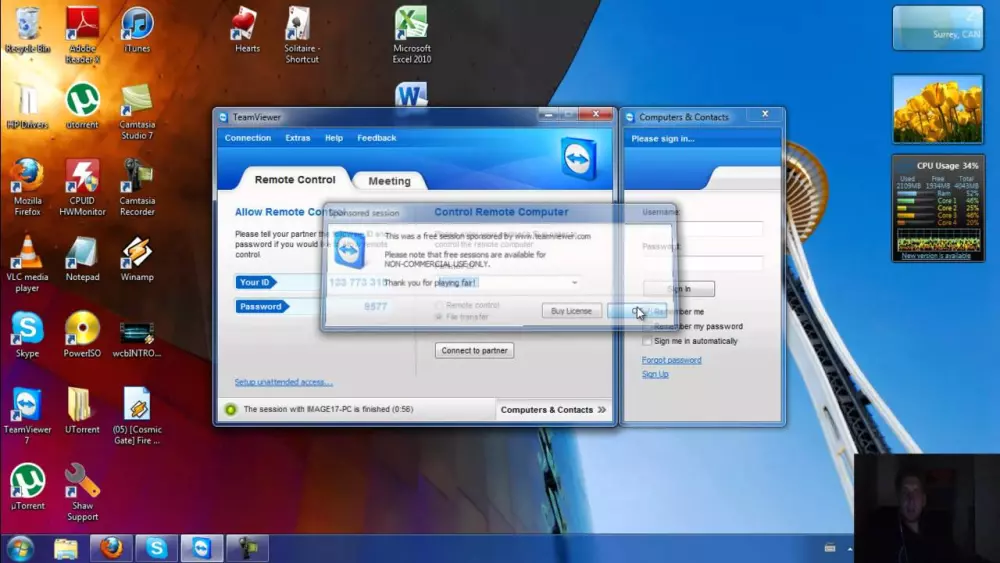Select the Solitaire shortcut icon
Image resolution: width=1000 pixels, height=563 pixels.
tap(302, 34)
